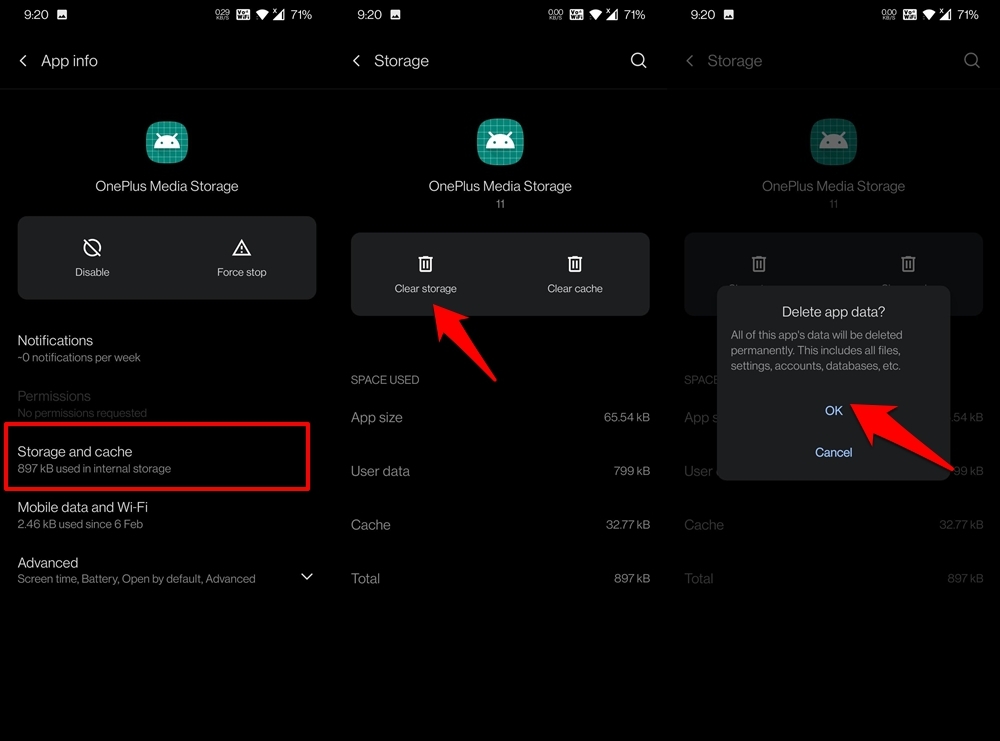Tap the Disable icon button
The width and height of the screenshot is (1000, 741).
(x=92, y=247)
